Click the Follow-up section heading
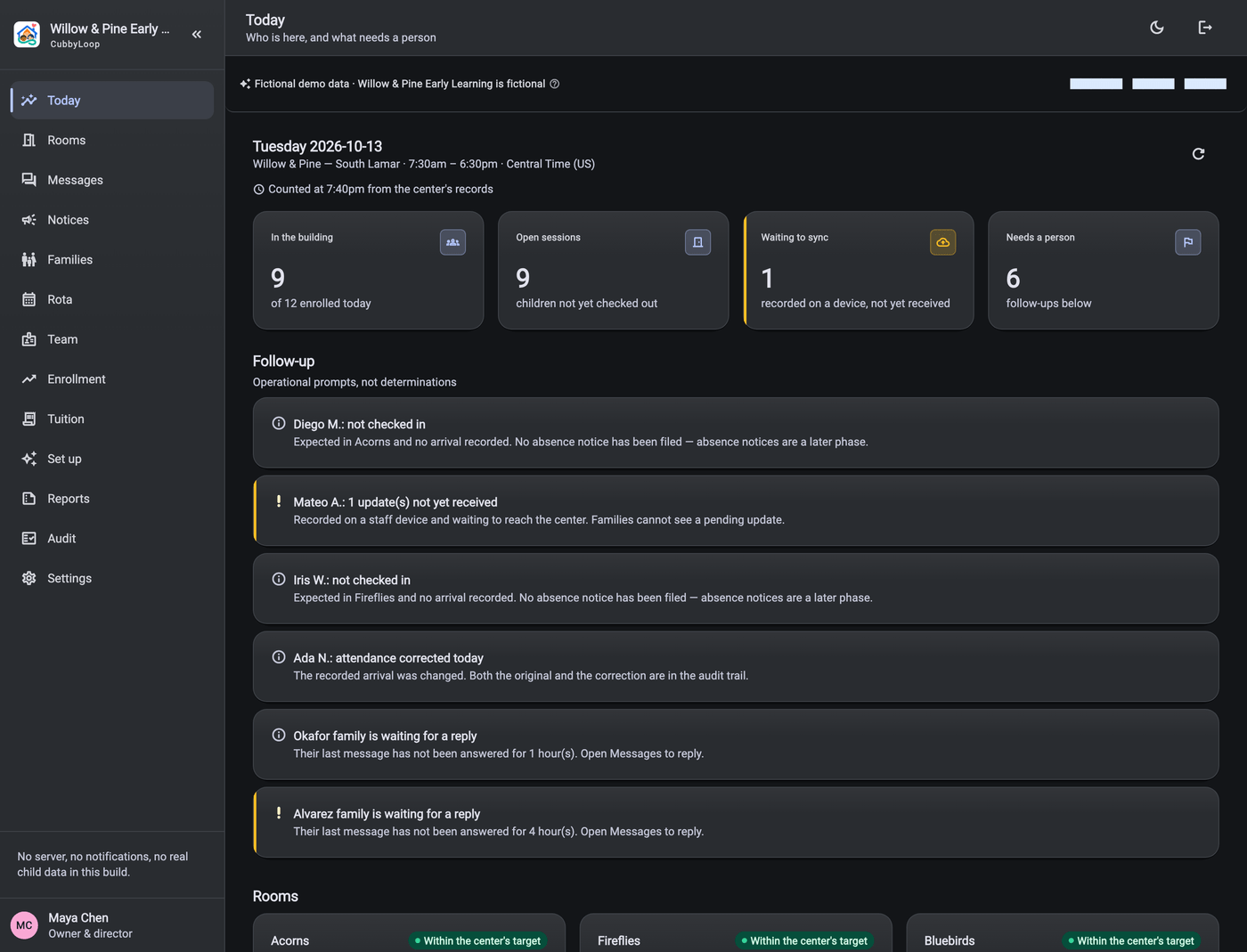 point(283,361)
